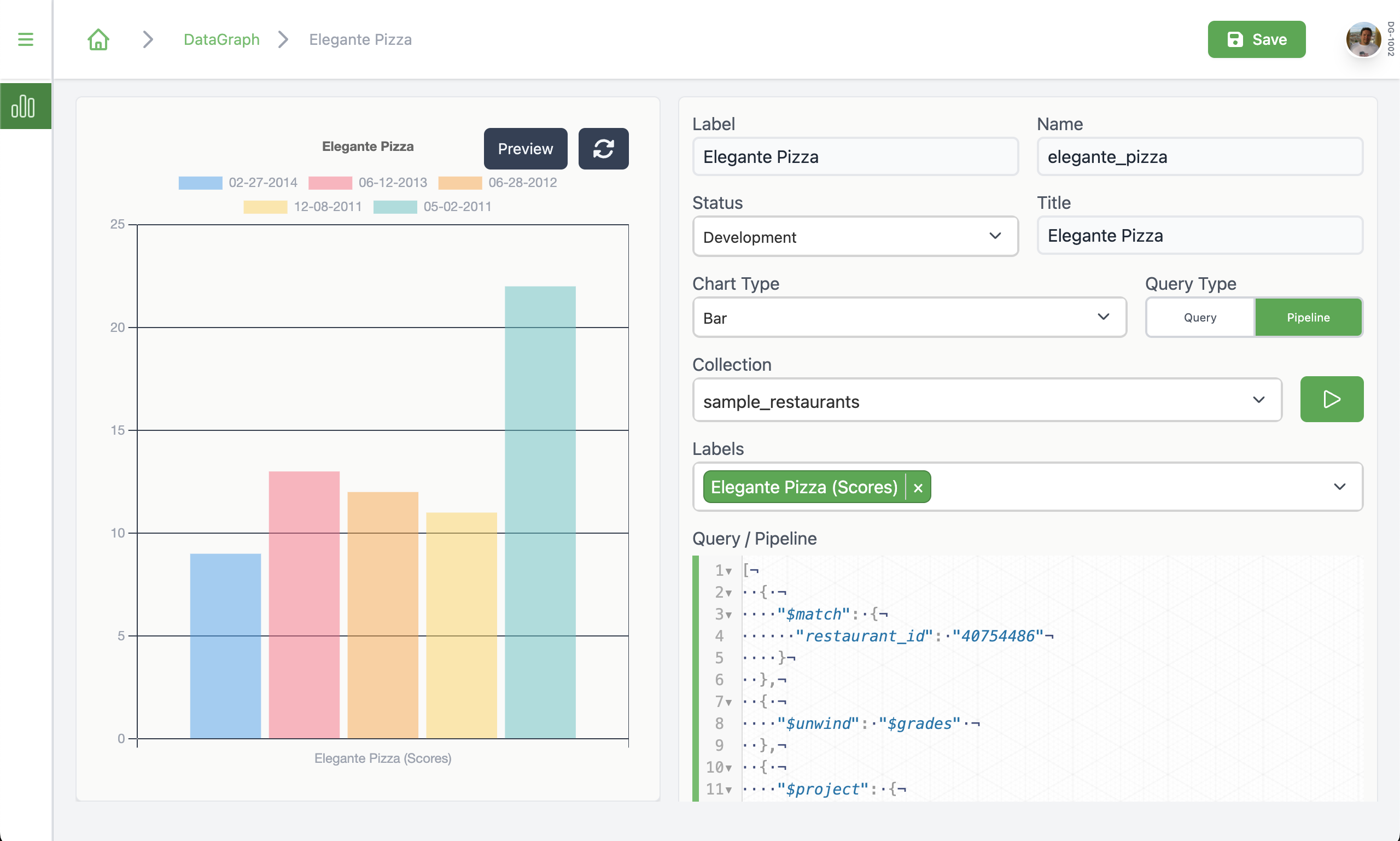Expand the Chart Type dropdown

908,317
